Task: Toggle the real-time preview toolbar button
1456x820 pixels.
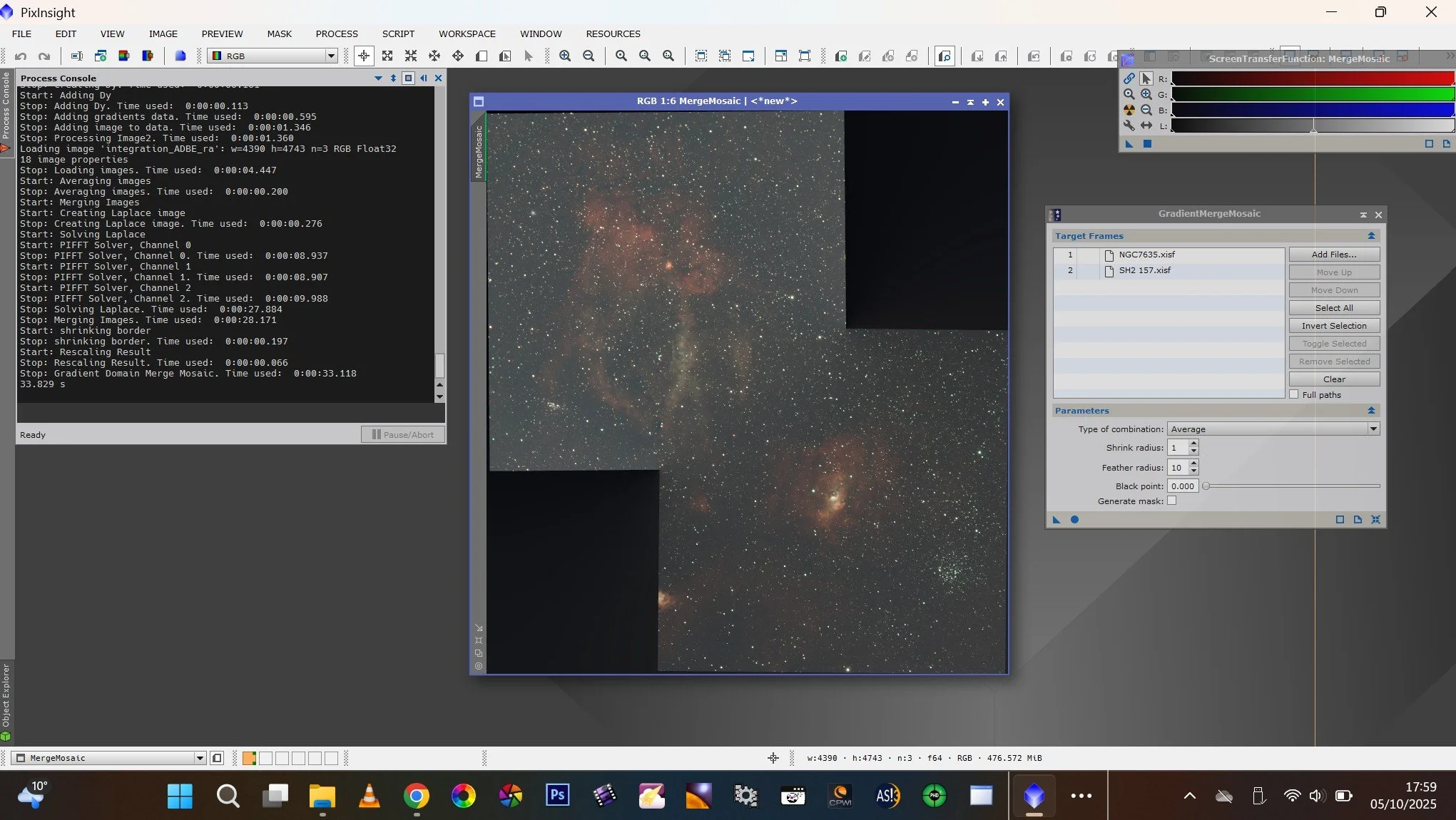Action: point(945,56)
